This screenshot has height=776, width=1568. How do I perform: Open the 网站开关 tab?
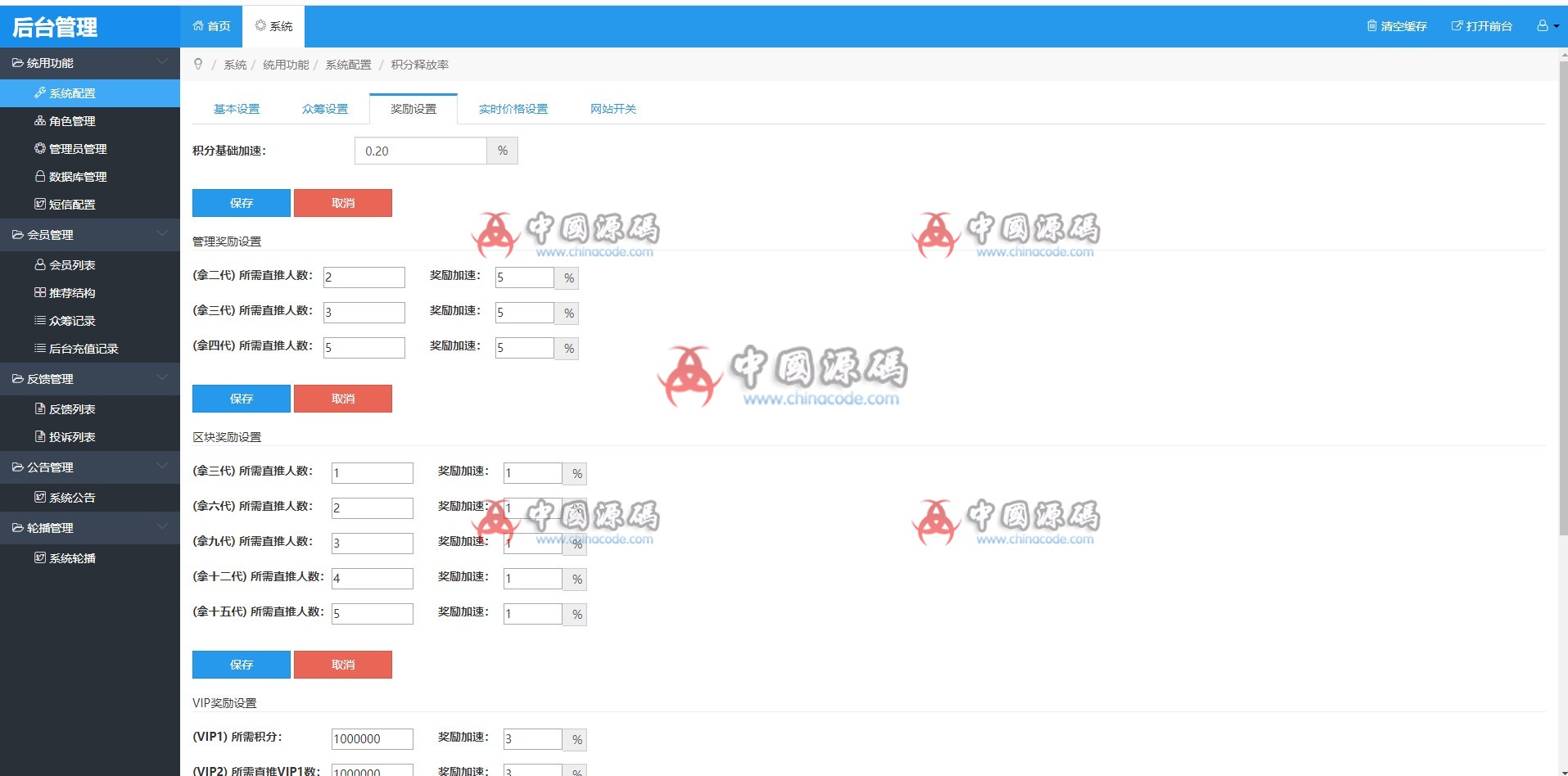(x=612, y=109)
